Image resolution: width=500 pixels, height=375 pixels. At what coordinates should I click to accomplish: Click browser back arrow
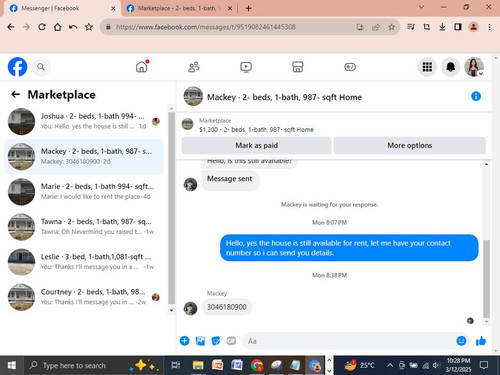click(x=11, y=27)
